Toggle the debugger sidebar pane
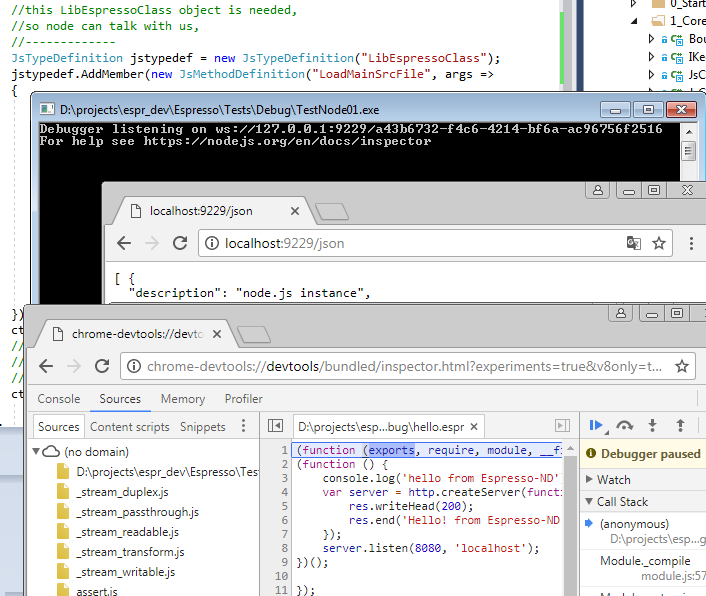Image resolution: width=706 pixels, height=596 pixels. click(x=562, y=425)
